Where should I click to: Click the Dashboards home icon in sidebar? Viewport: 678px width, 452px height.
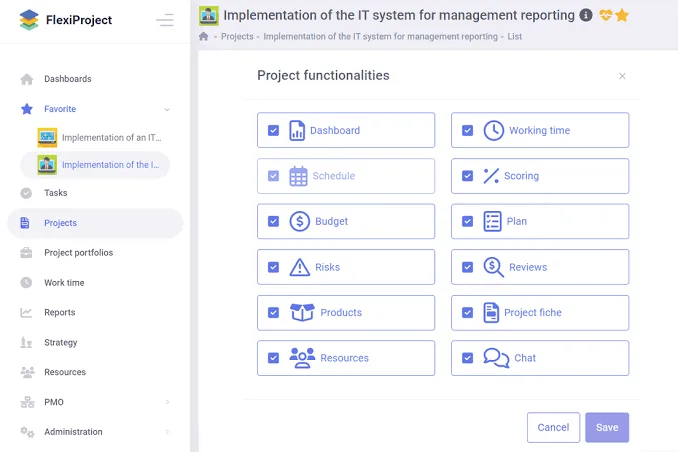(x=27, y=79)
